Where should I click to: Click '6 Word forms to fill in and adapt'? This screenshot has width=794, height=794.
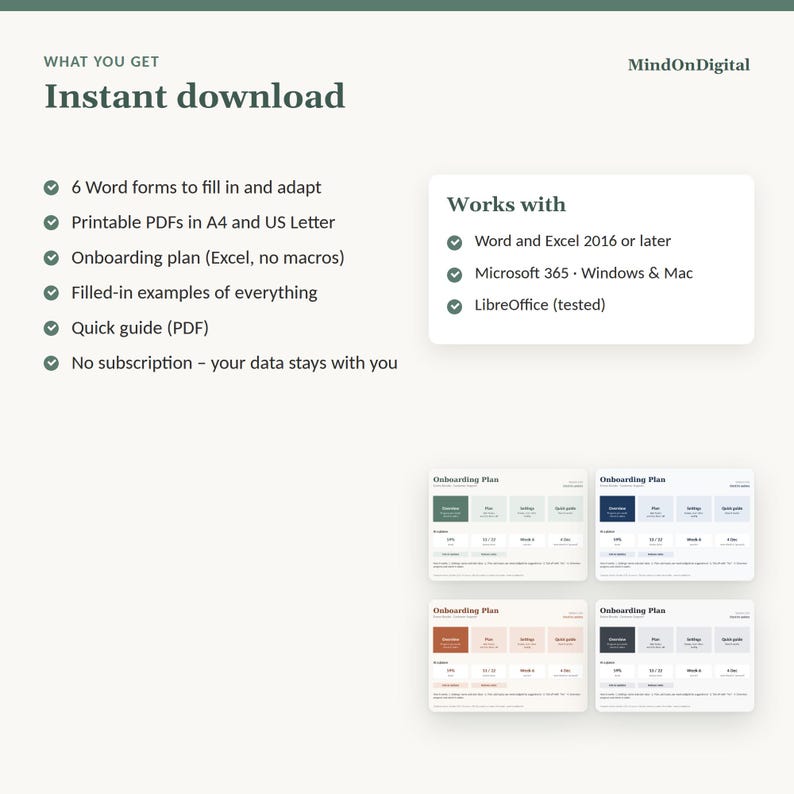click(196, 187)
